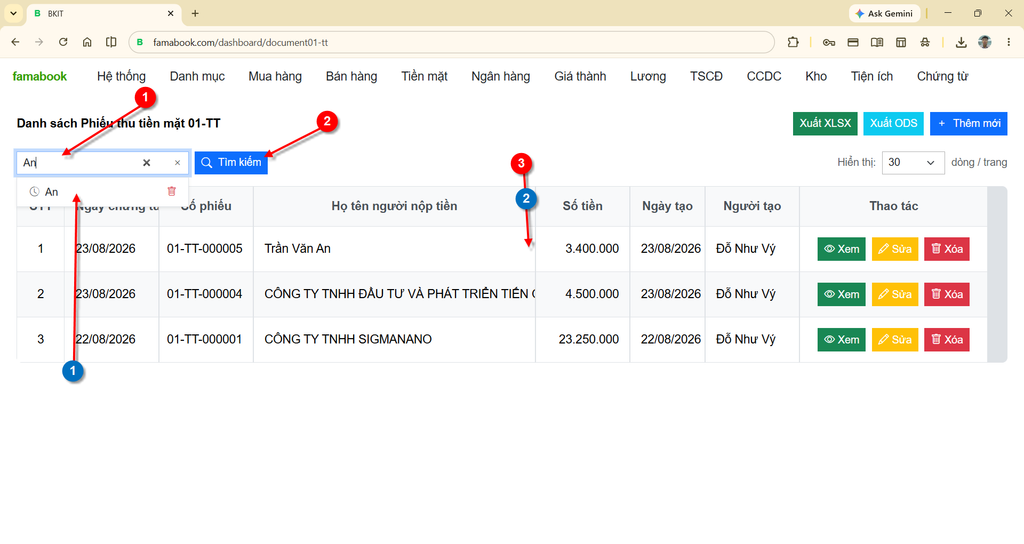Open the tab search chevron
Viewport: 1024px width, 544px height.
coord(13,13)
